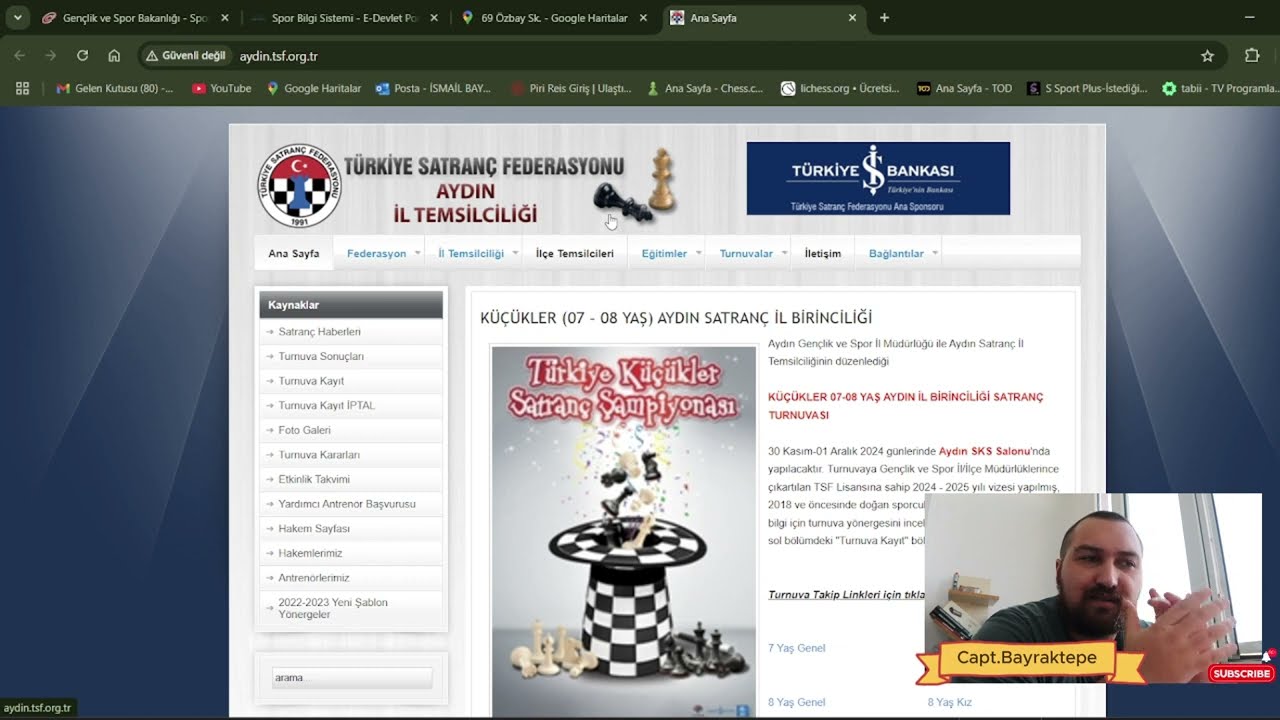Expand the Turnuvalar dropdown arrow

pyautogui.click(x=783, y=253)
